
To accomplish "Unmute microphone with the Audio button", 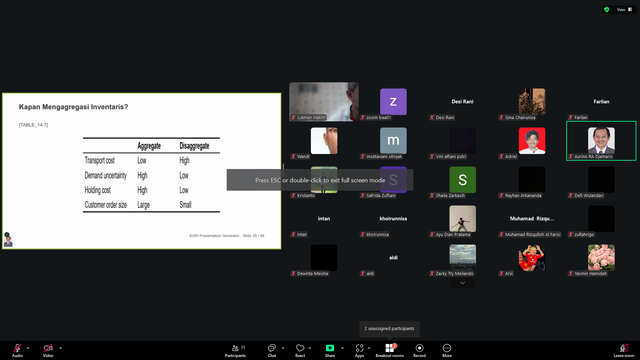I will [x=17, y=350].
